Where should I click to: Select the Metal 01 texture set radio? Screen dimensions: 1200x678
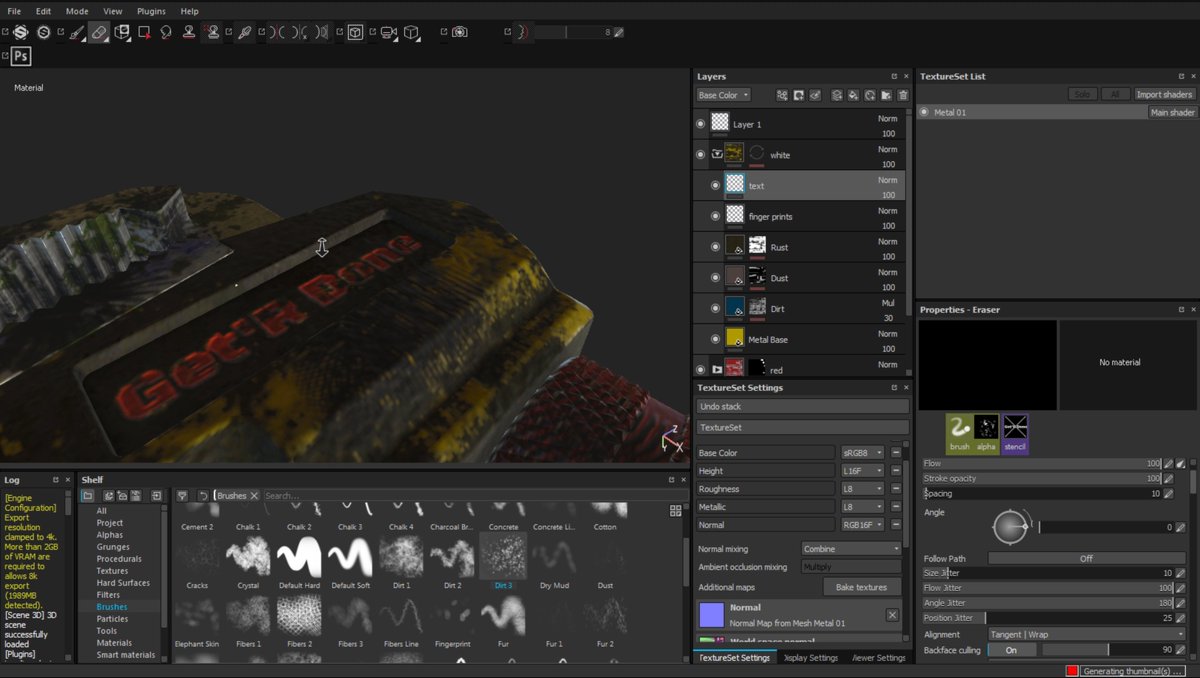pos(924,113)
